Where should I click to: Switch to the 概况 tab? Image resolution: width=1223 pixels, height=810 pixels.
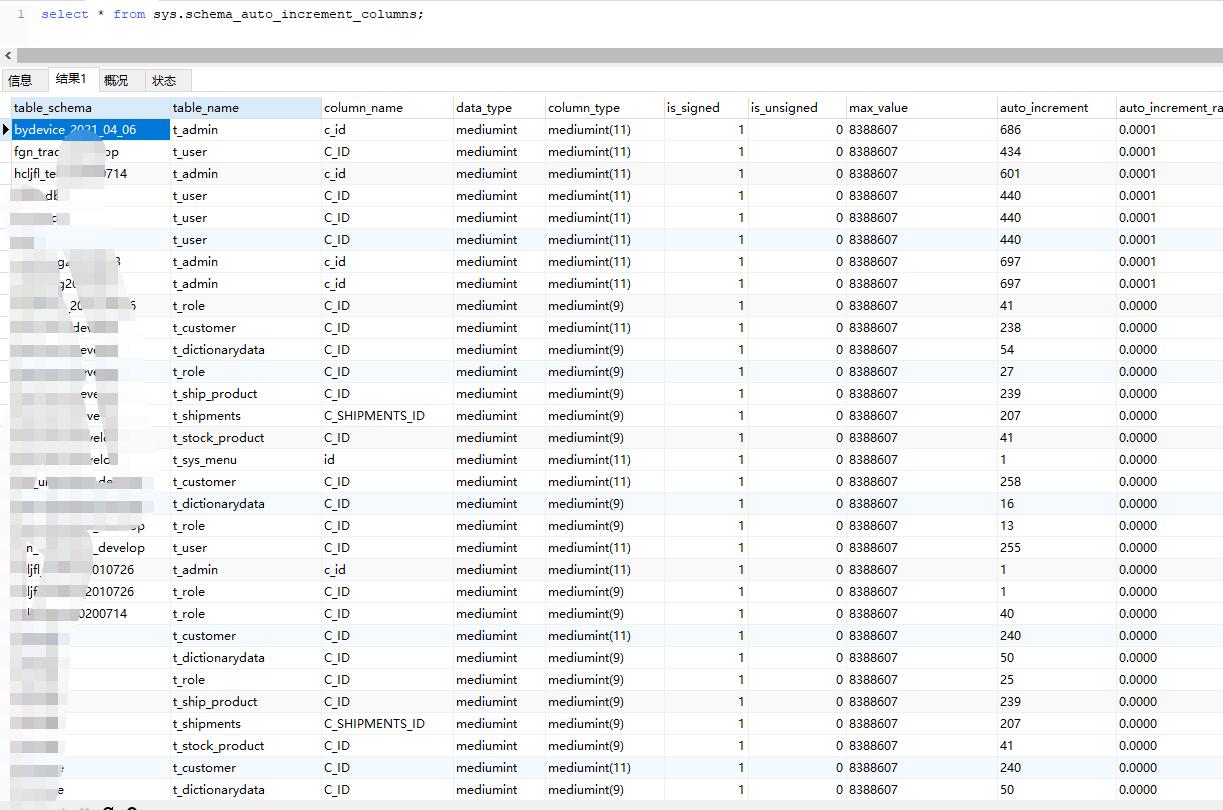[116, 80]
